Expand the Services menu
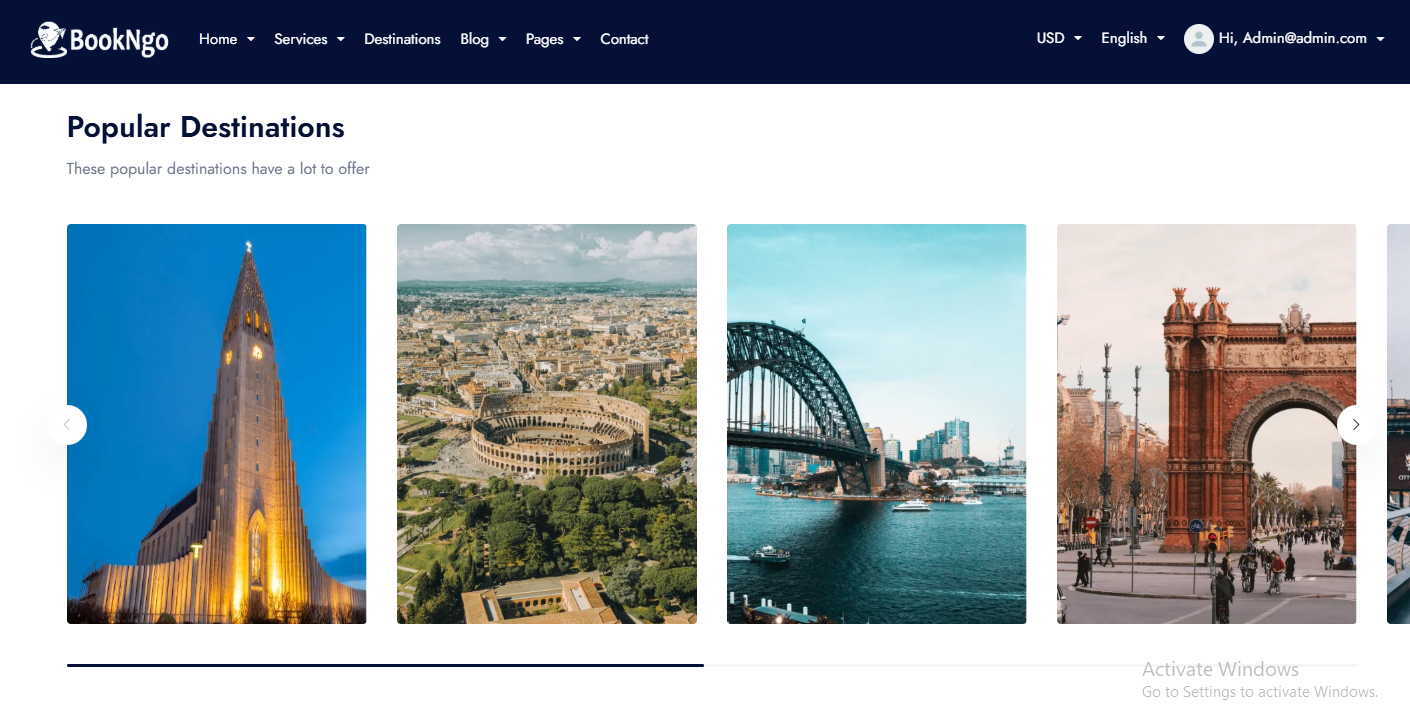The width and height of the screenshot is (1410, 717). (x=309, y=39)
